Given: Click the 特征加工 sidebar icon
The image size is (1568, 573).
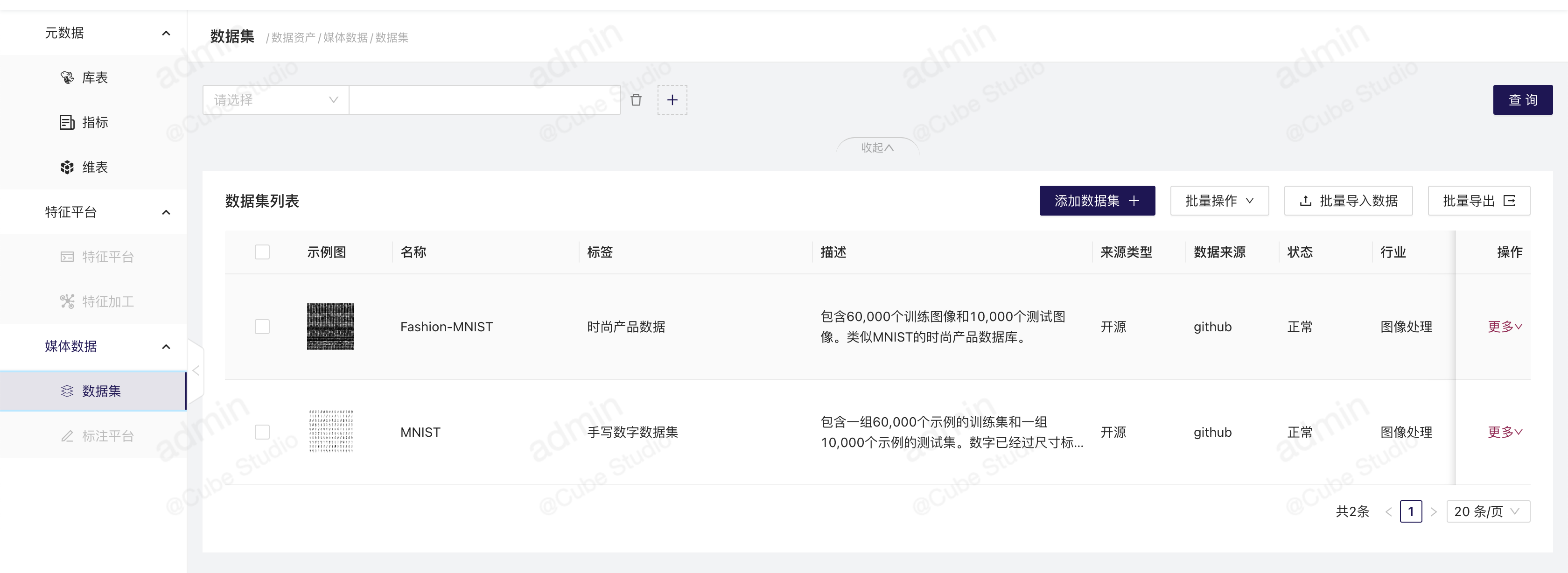Looking at the screenshot, I should point(67,301).
